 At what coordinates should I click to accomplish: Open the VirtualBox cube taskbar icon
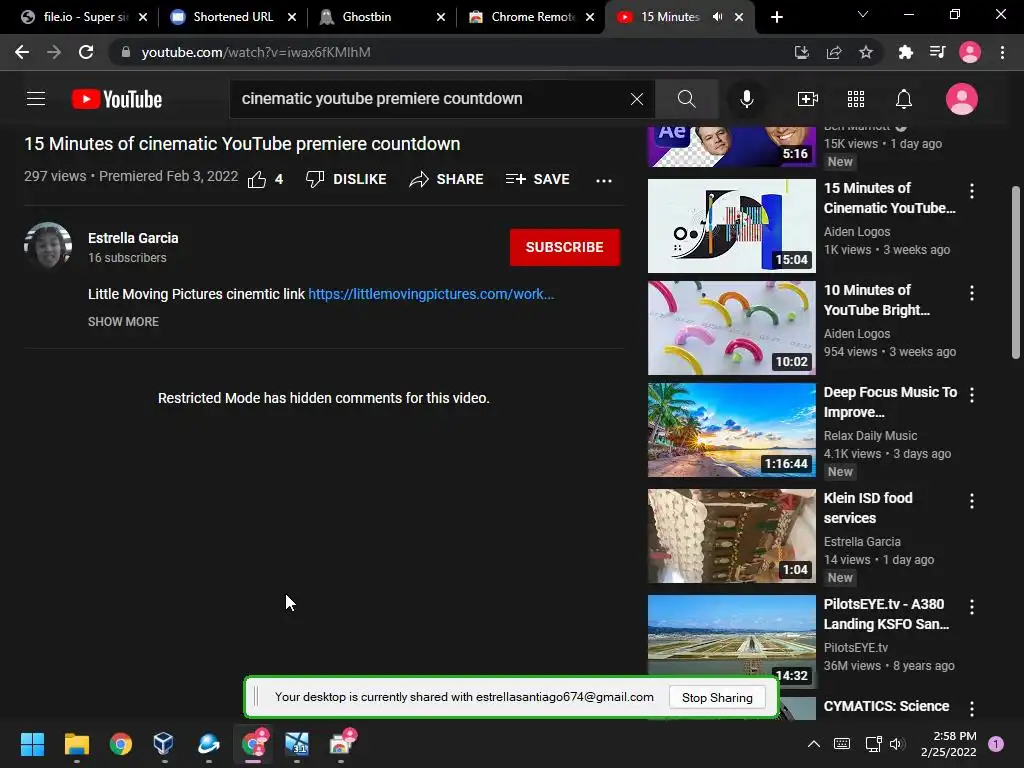coord(163,744)
